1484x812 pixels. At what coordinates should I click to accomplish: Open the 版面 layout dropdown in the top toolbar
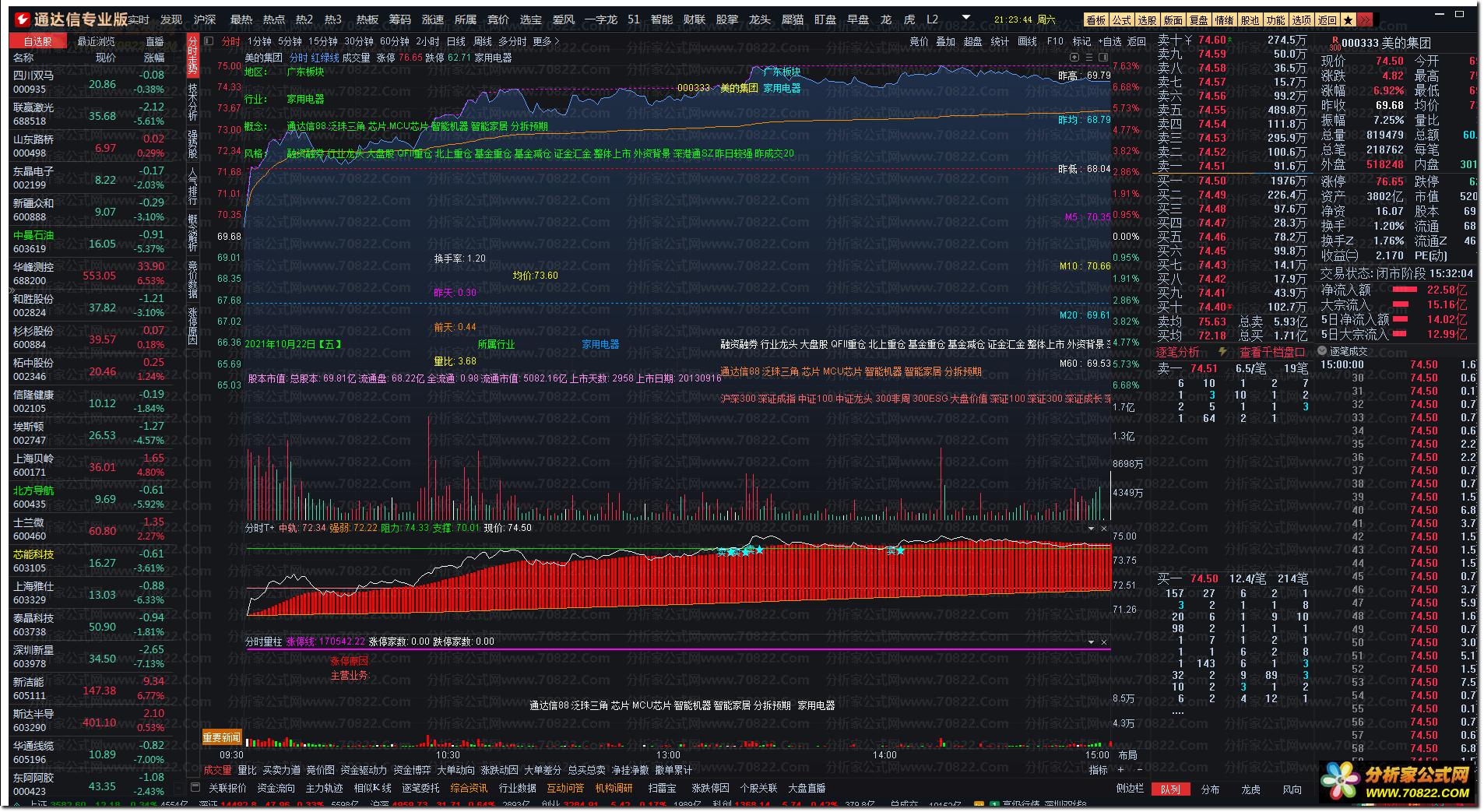(1173, 20)
